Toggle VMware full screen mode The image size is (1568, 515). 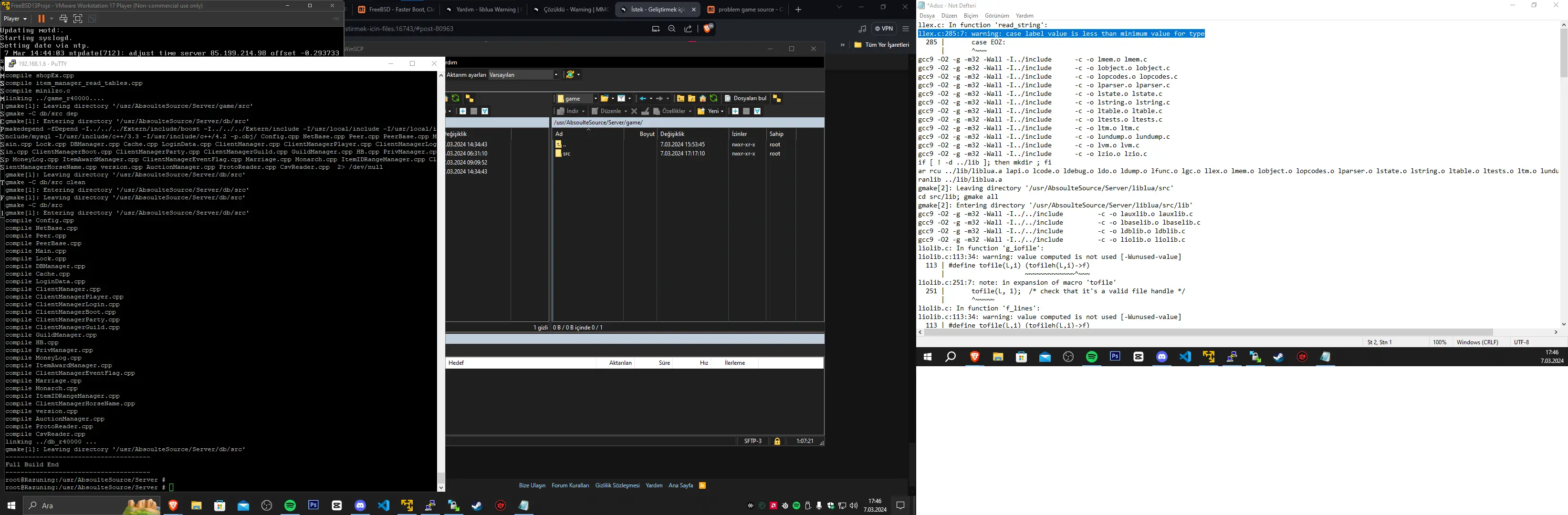(78, 19)
